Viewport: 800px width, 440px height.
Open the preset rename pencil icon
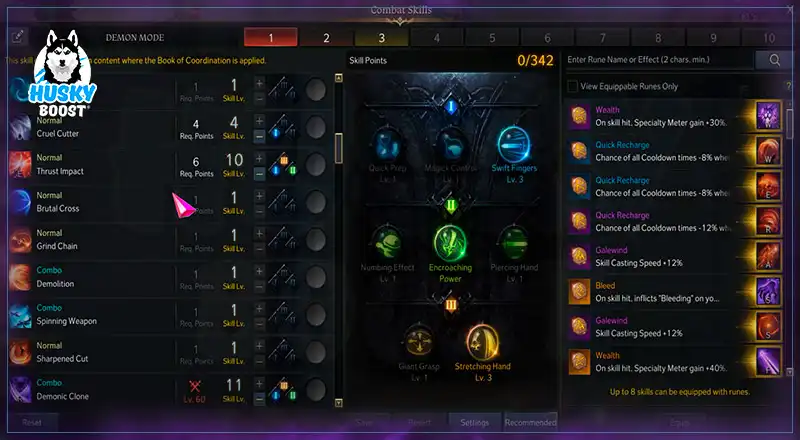point(17,37)
